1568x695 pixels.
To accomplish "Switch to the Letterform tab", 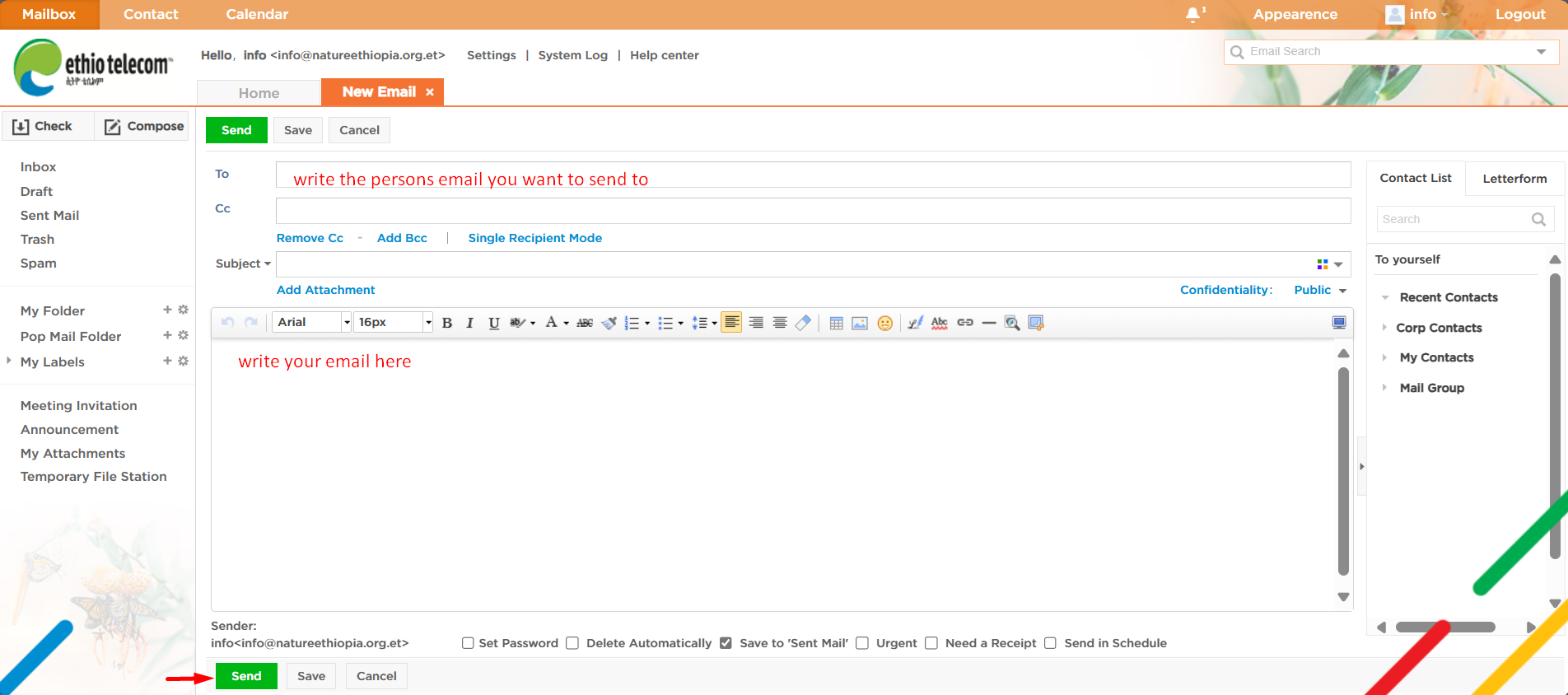I will point(1514,179).
